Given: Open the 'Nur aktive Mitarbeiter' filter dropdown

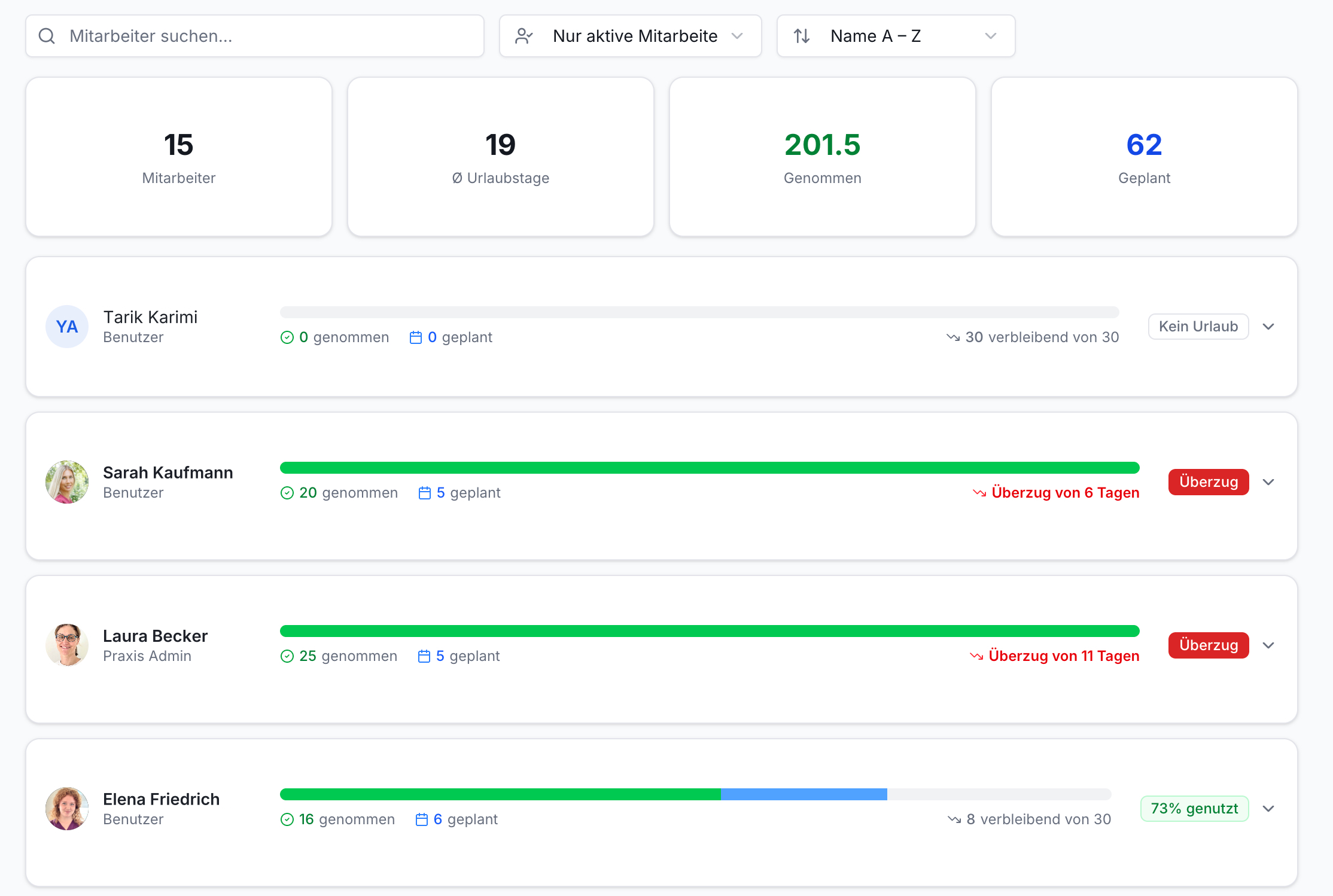Looking at the screenshot, I should pyautogui.click(x=631, y=36).
